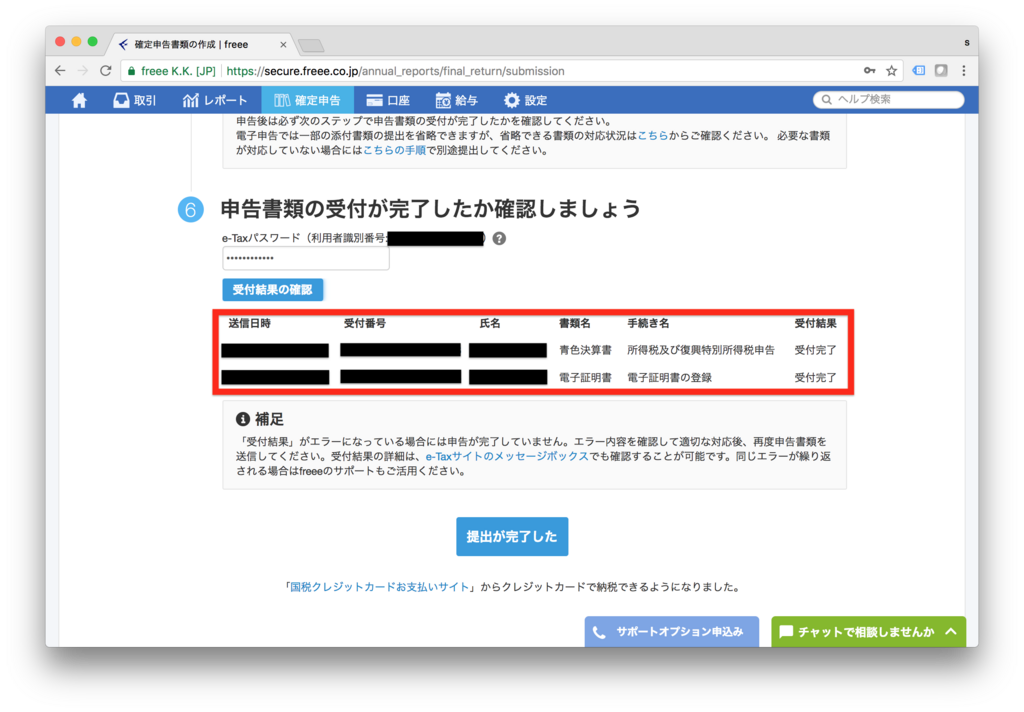Open こちら link for document support status
1024x712 pixels.
coord(652,135)
